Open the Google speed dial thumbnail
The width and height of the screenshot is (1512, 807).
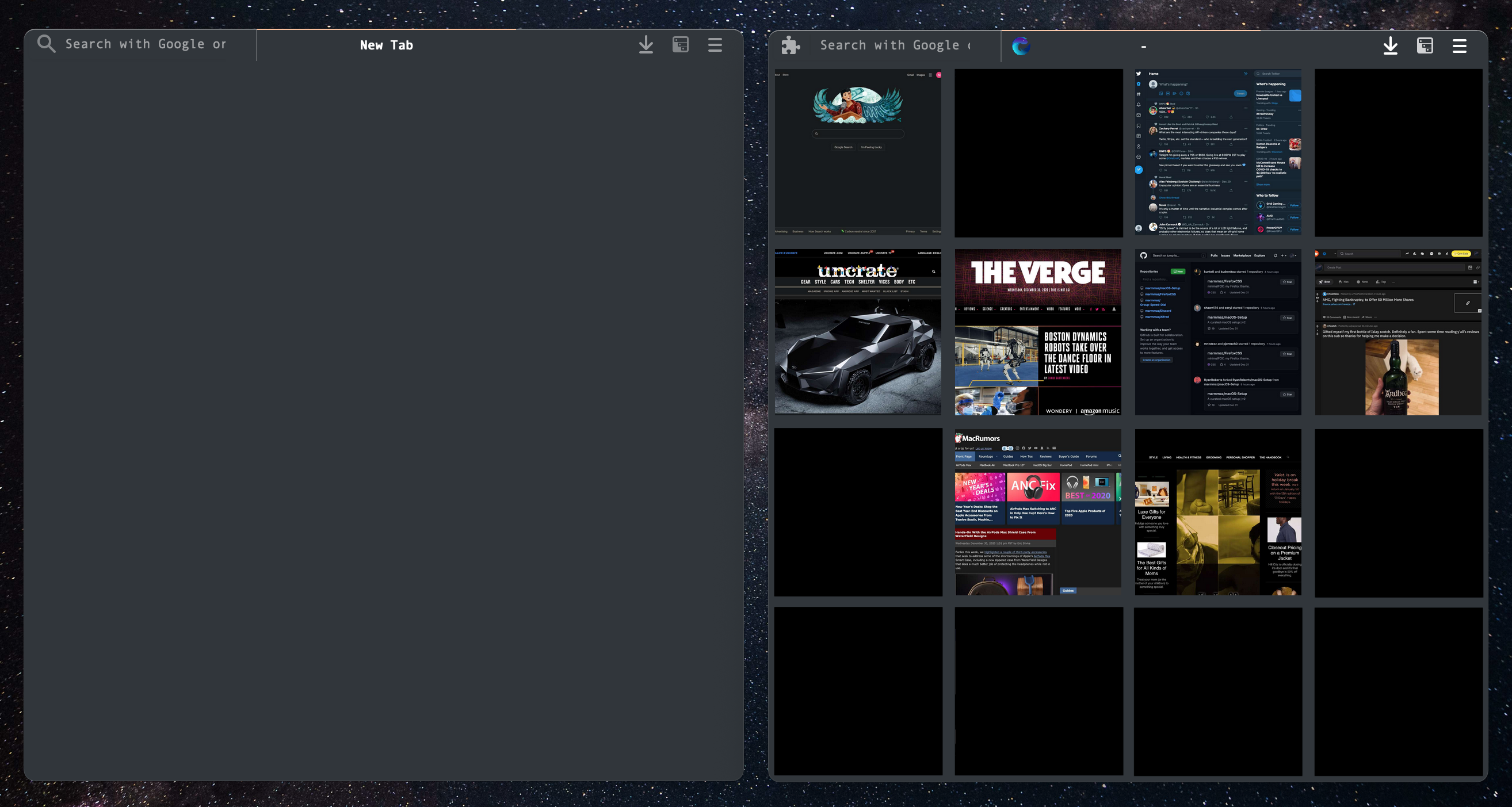pos(857,152)
